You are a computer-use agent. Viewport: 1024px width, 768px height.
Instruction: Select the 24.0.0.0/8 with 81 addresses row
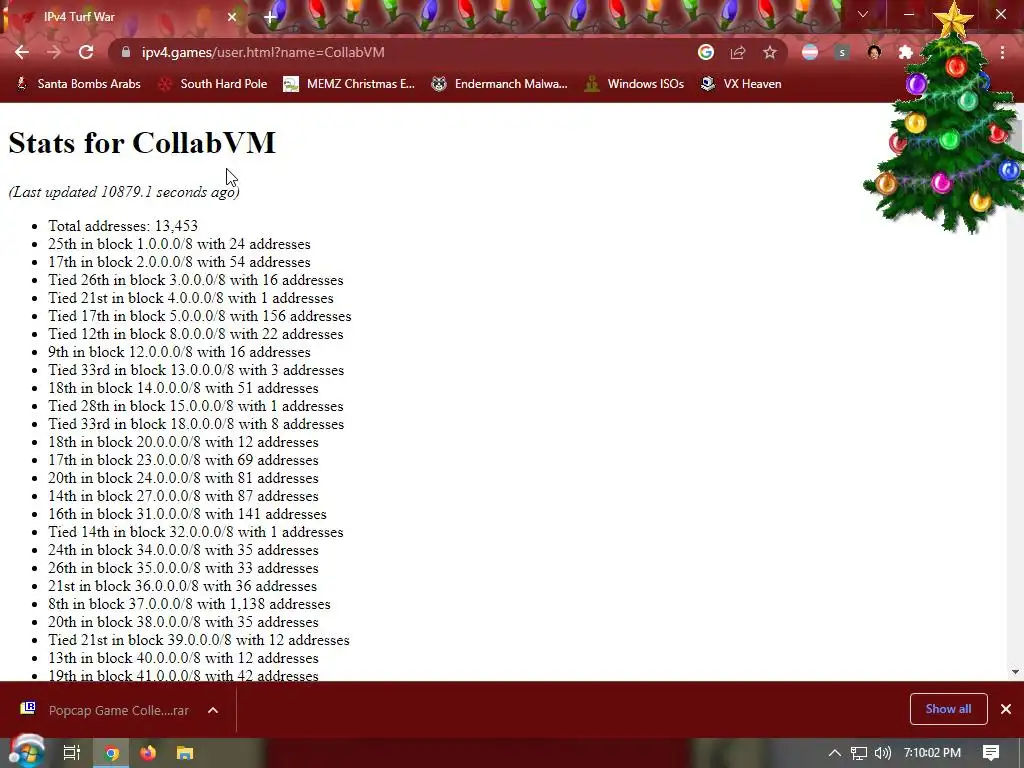pos(183,478)
